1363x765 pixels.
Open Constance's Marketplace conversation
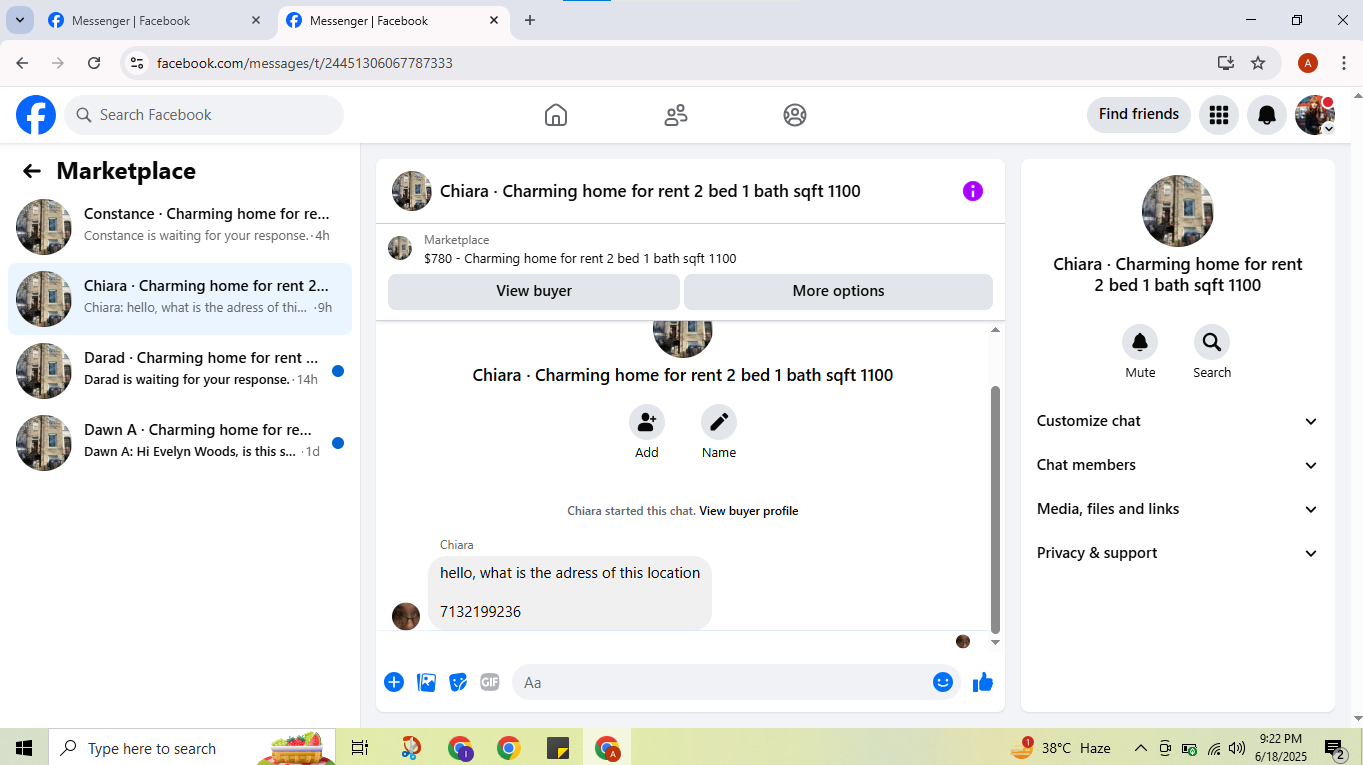point(180,227)
